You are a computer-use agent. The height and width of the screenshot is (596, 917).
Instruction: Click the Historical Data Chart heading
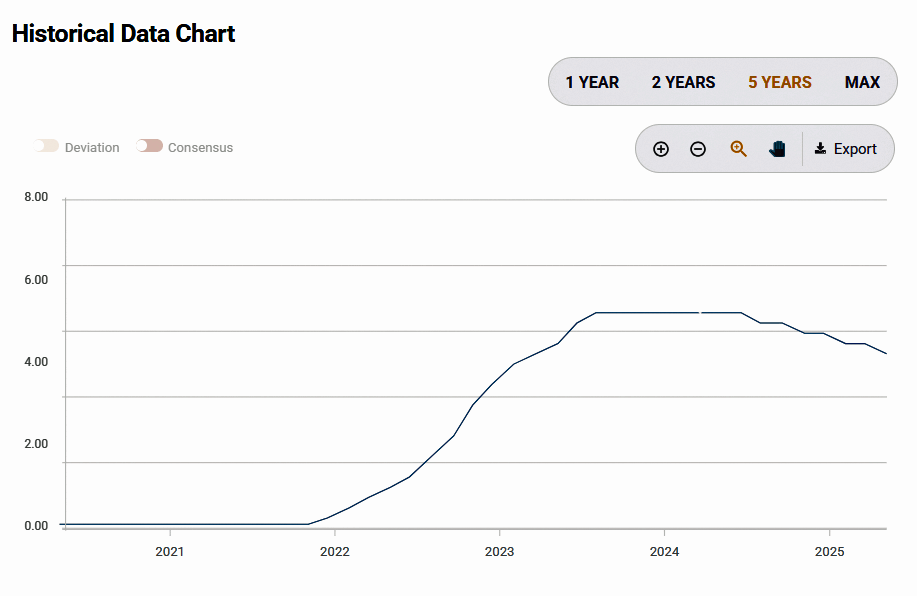(123, 33)
